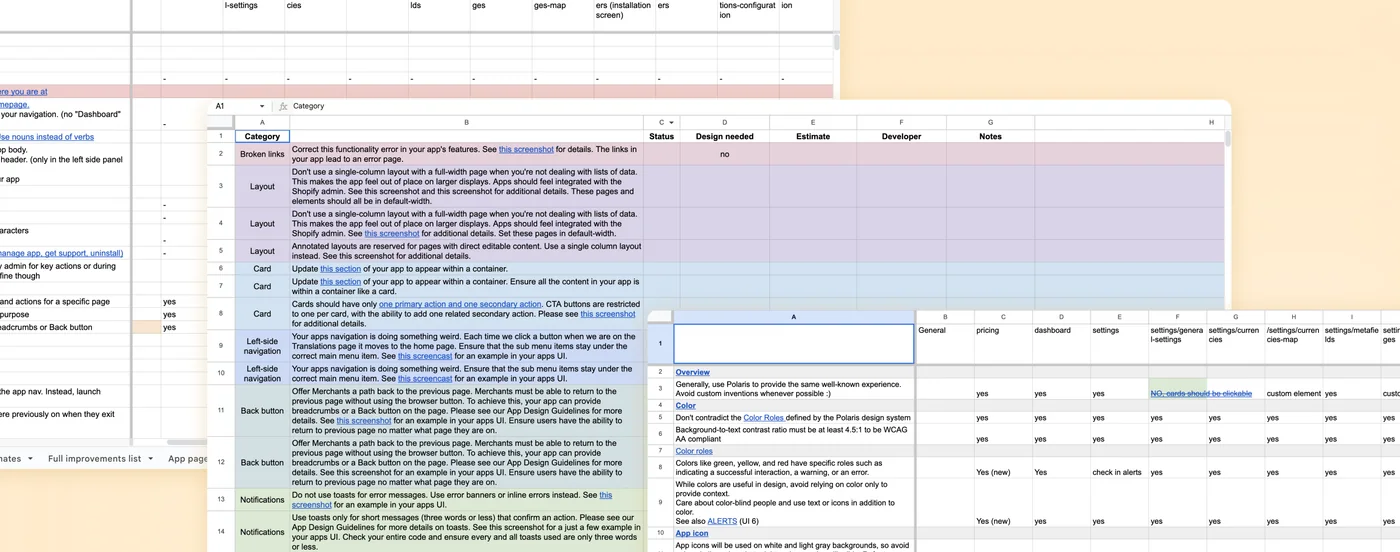Image resolution: width=1400 pixels, height=552 pixels.
Task: Select the Notifications category cell in row 14
Action: click(262, 532)
